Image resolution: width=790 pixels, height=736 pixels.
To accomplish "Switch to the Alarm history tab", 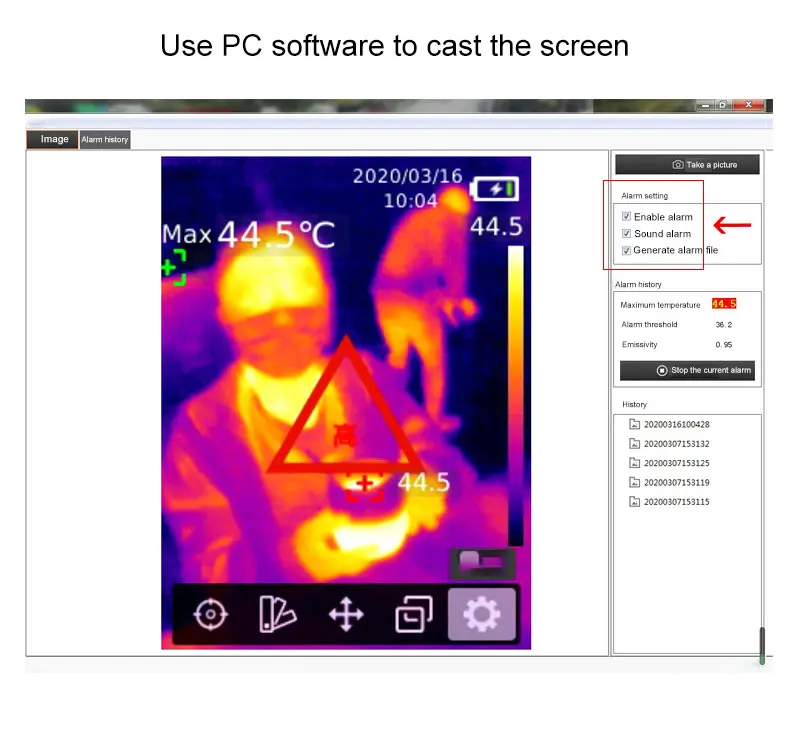I will pyautogui.click(x=105, y=140).
